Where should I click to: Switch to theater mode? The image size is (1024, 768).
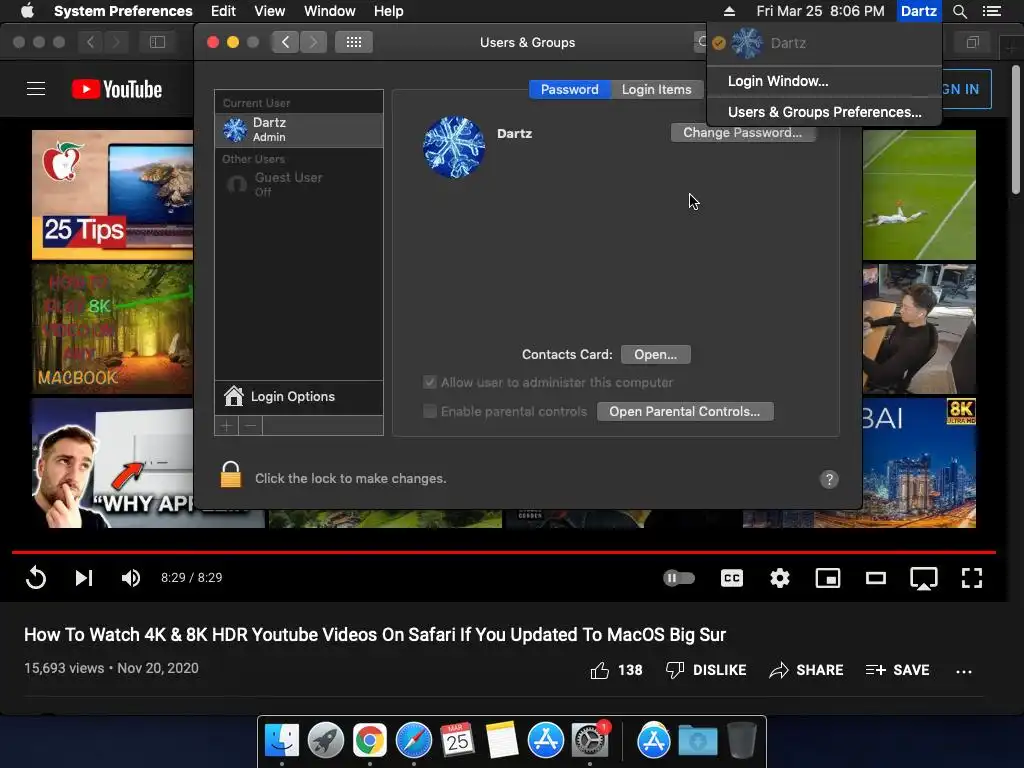point(876,578)
